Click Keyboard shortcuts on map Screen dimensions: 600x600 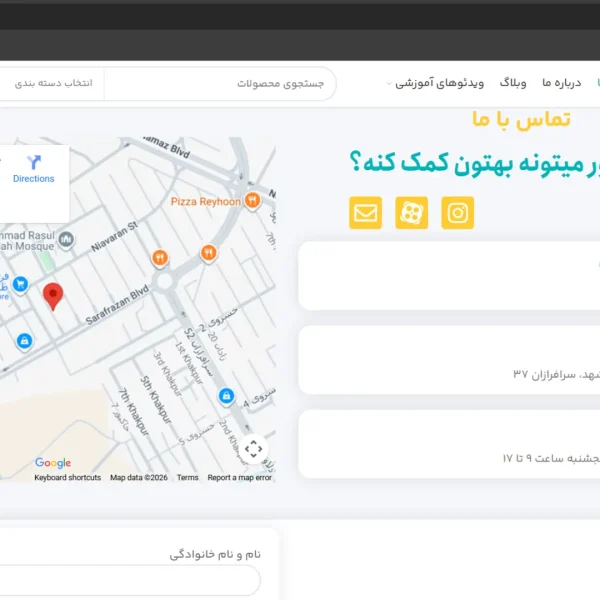point(68,478)
